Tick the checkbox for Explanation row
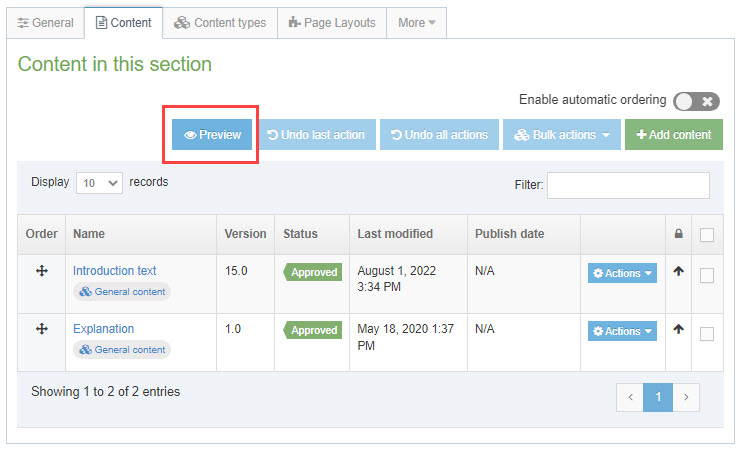This screenshot has width=743, height=449. click(x=707, y=334)
